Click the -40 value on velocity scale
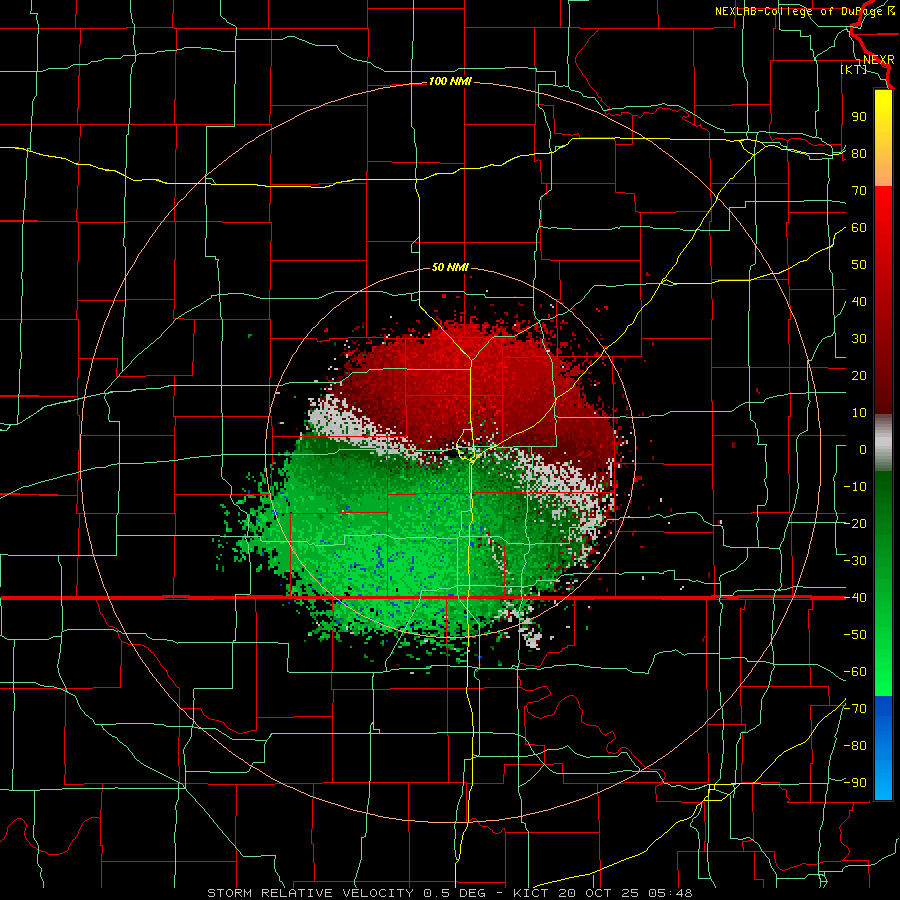The width and height of the screenshot is (900, 900). coord(855,598)
